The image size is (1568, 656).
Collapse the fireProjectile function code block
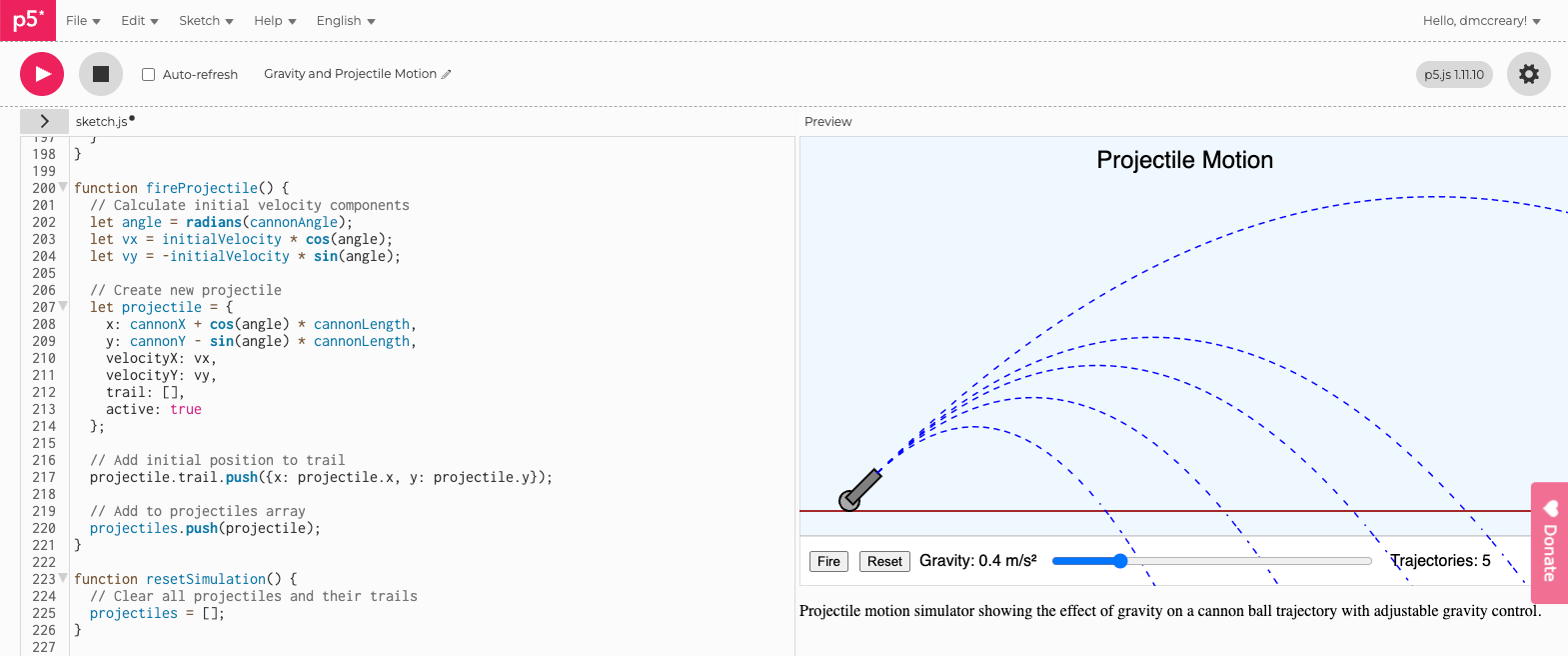(x=64, y=187)
